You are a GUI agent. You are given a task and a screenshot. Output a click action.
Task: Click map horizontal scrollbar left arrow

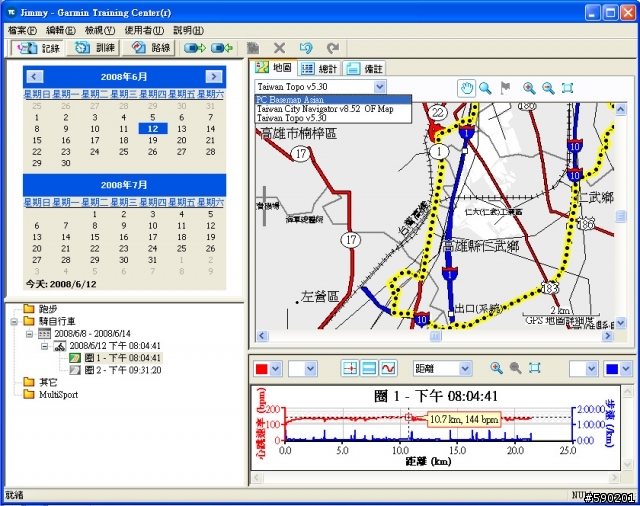coord(262,335)
